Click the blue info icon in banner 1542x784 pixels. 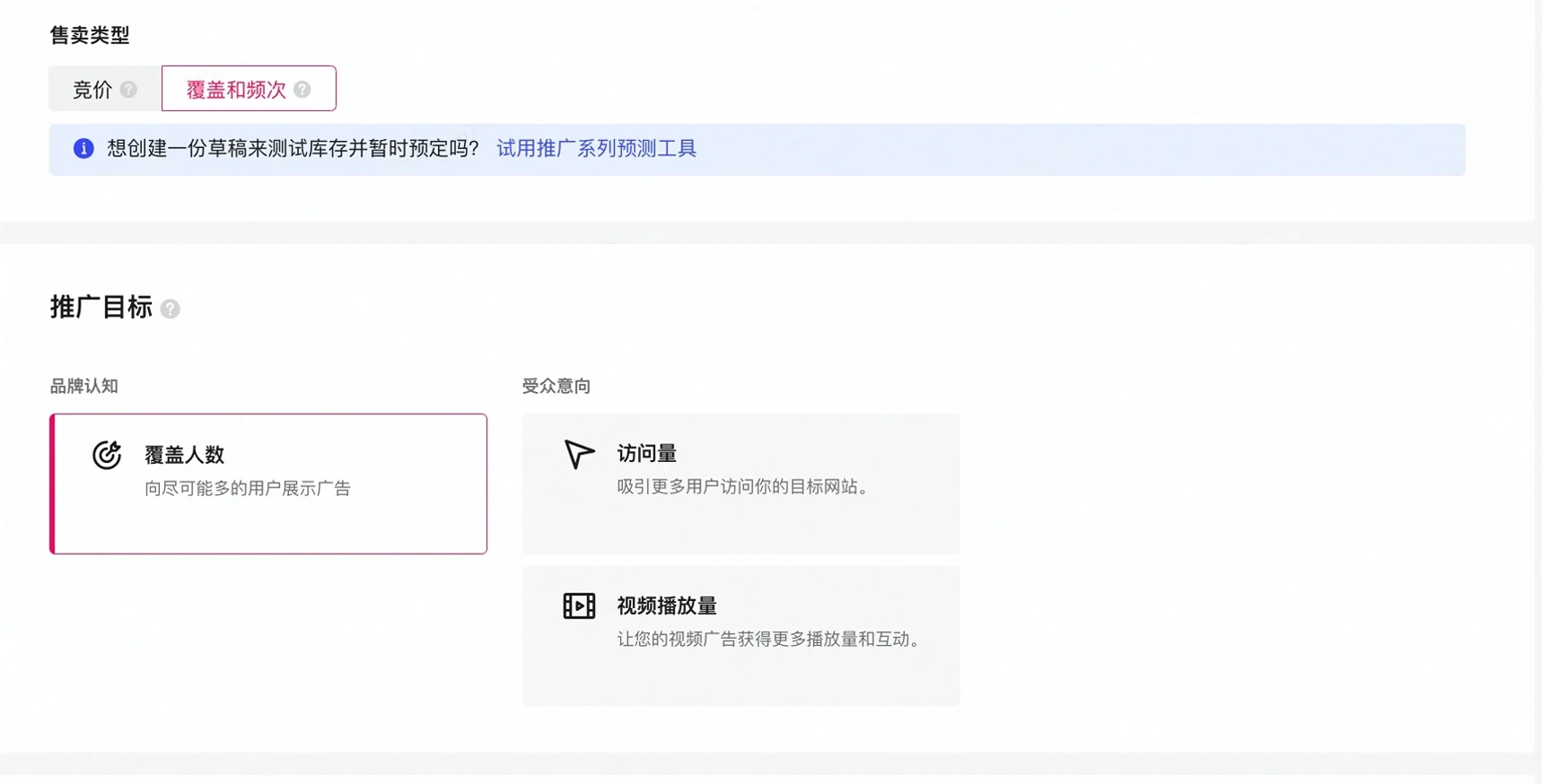tap(83, 149)
